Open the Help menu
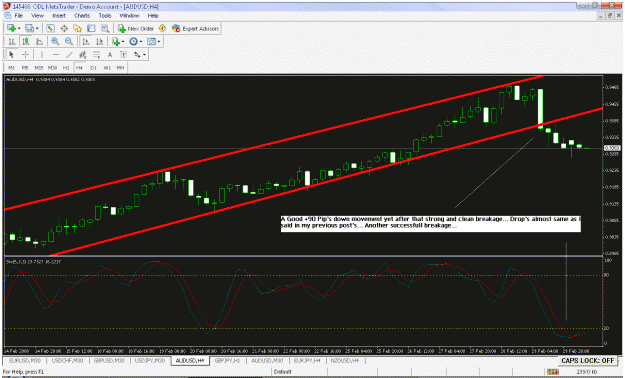This screenshot has width=625, height=378. pos(153,16)
